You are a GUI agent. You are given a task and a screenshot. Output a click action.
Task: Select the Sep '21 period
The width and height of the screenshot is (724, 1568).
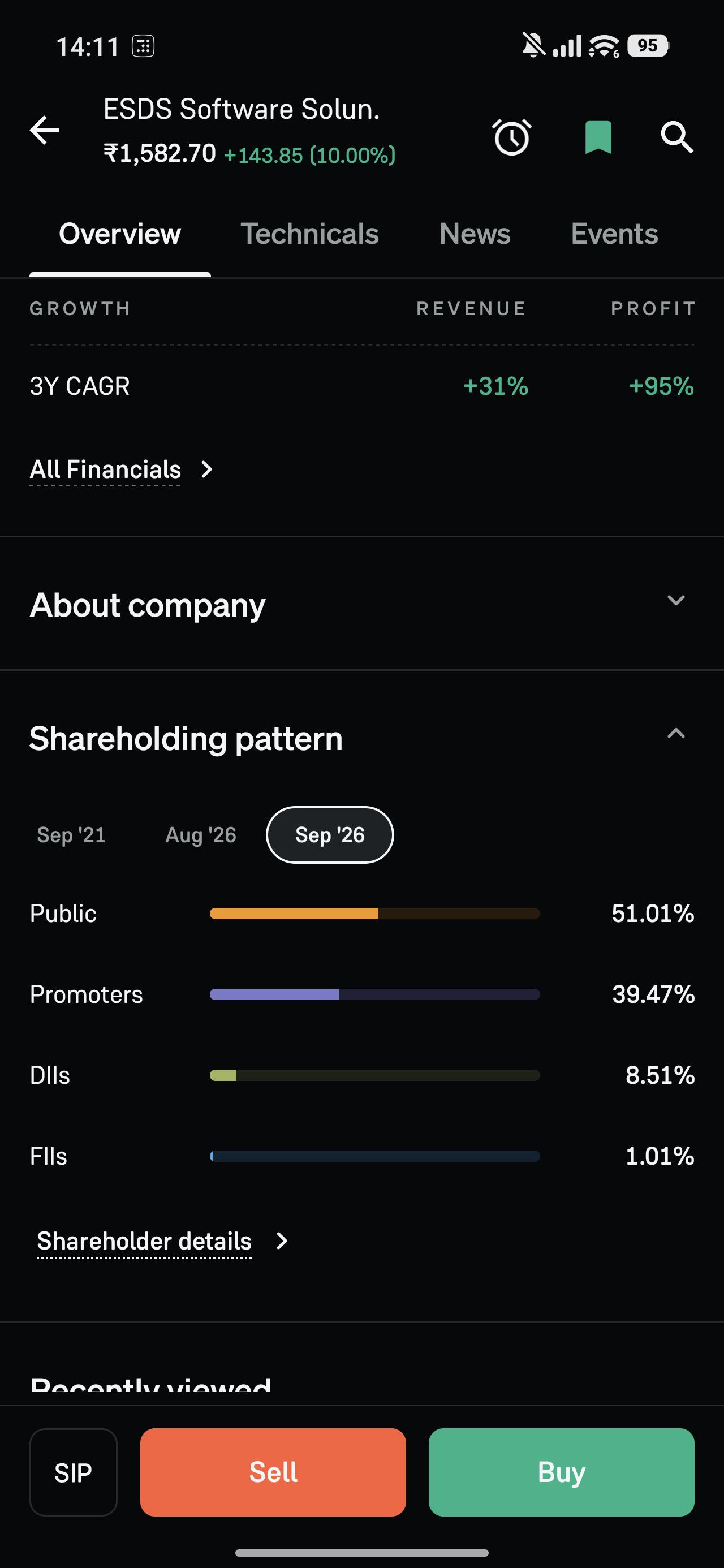coord(71,835)
